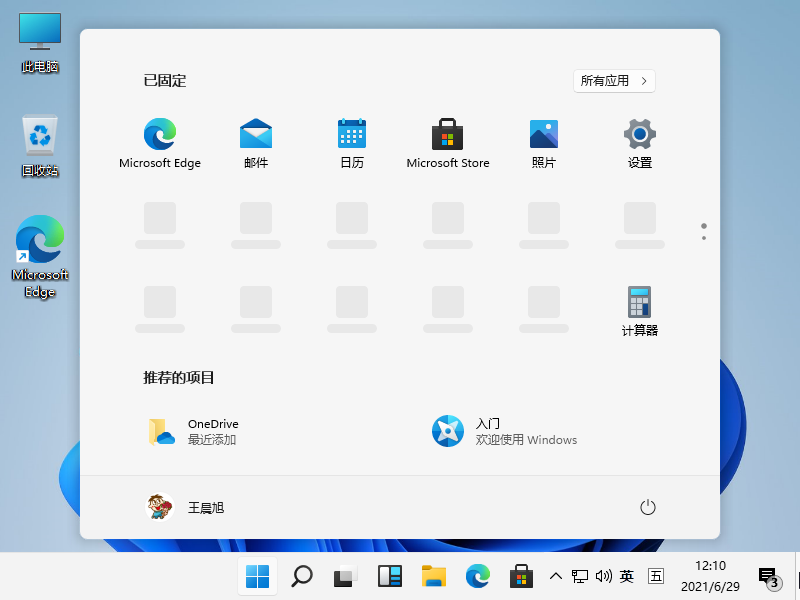Open Search from the taskbar
The width and height of the screenshot is (800, 600).
[300, 576]
